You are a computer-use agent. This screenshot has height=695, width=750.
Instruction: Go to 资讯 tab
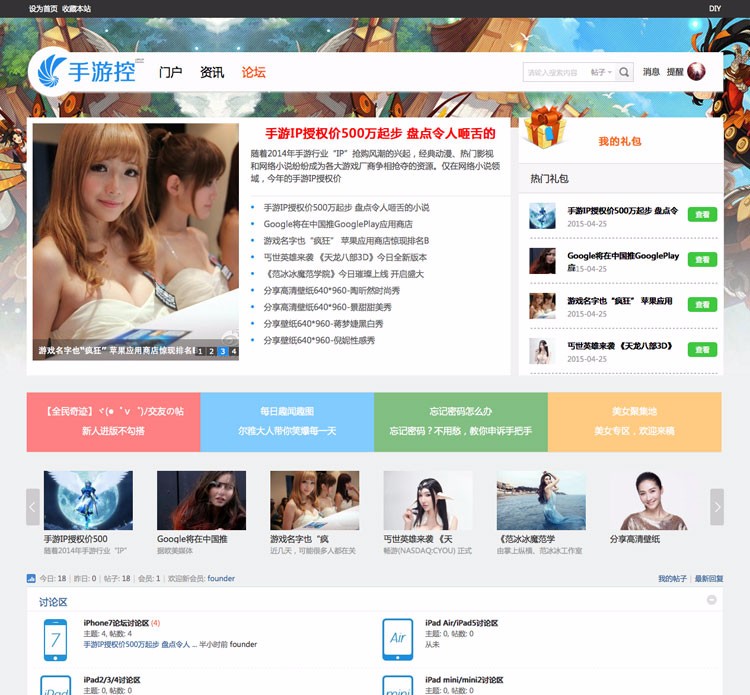[212, 72]
